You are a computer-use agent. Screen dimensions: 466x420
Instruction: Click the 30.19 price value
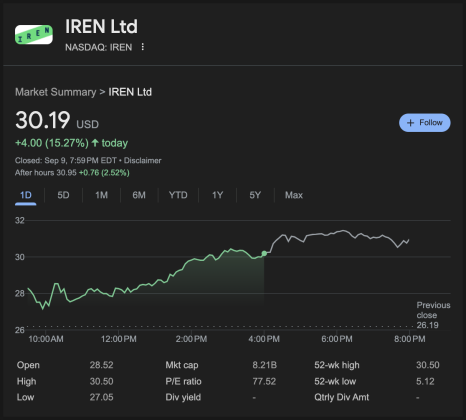[43, 120]
